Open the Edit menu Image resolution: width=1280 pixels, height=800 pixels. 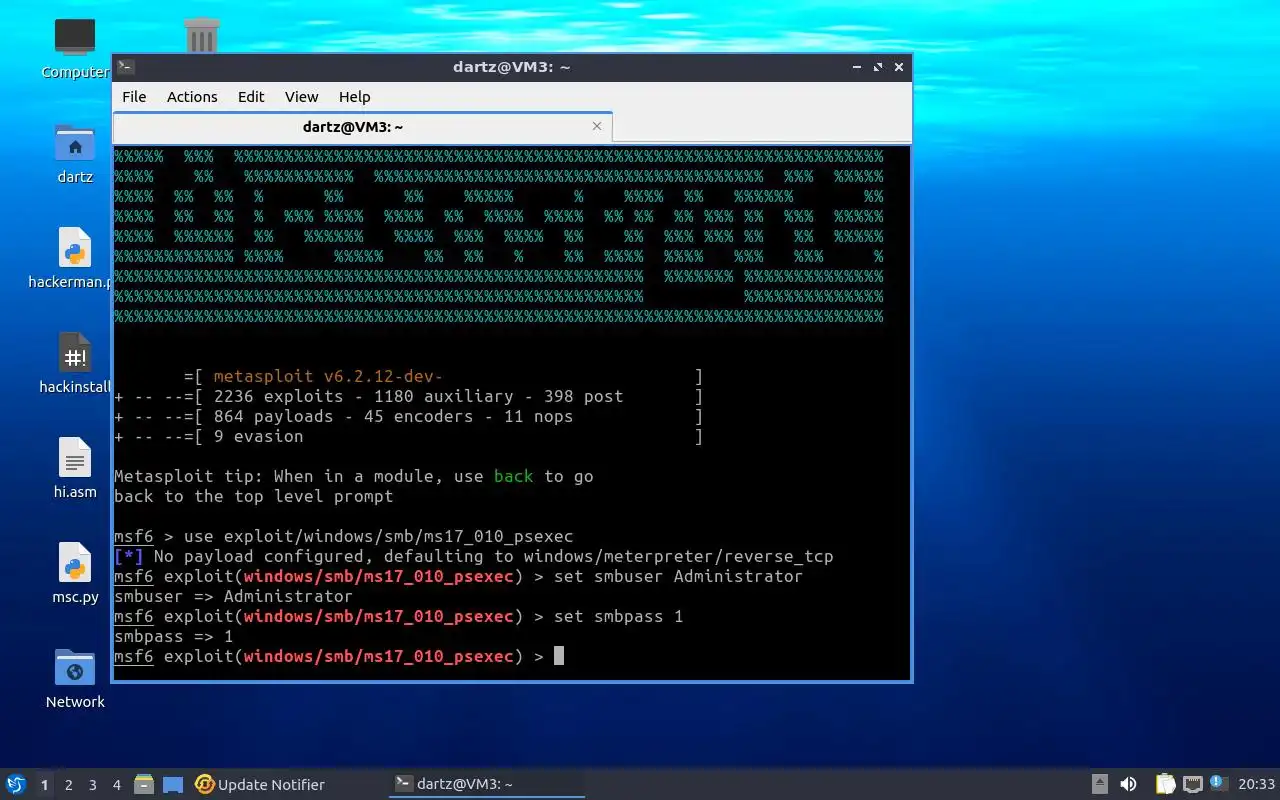251,97
